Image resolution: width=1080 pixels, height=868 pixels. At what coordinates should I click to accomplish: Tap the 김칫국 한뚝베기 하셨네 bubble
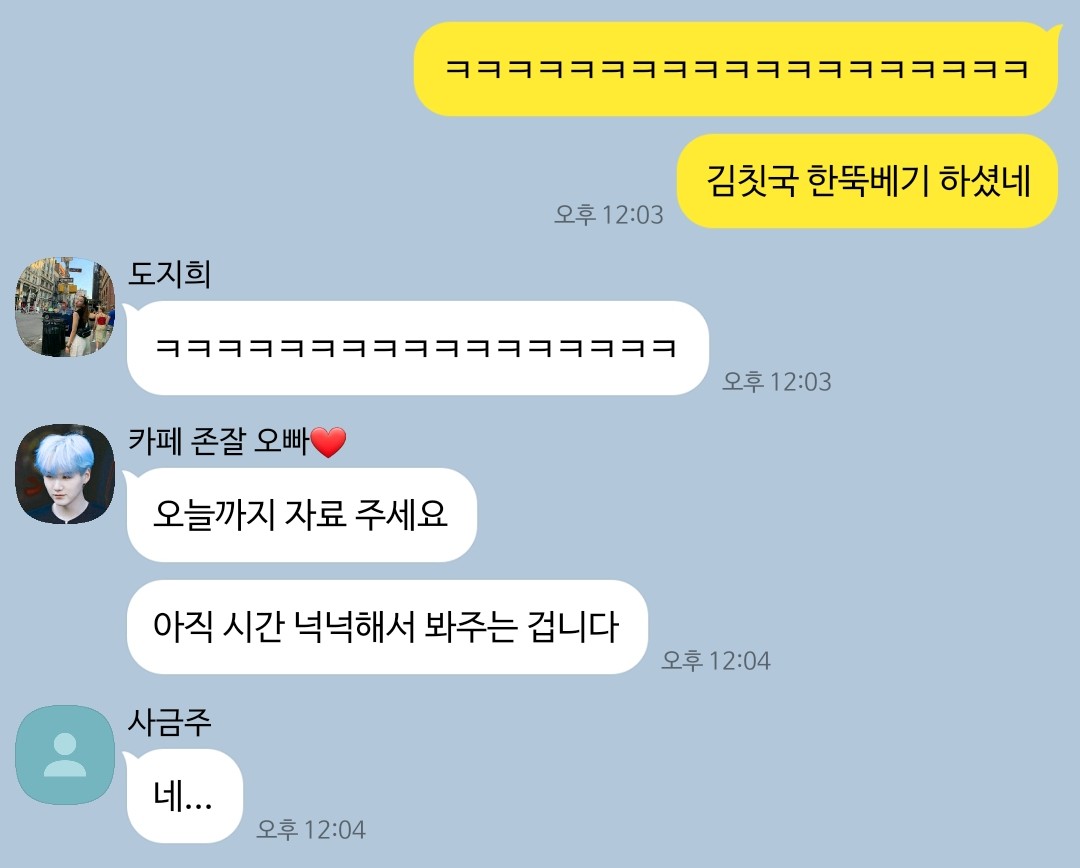pos(868,181)
